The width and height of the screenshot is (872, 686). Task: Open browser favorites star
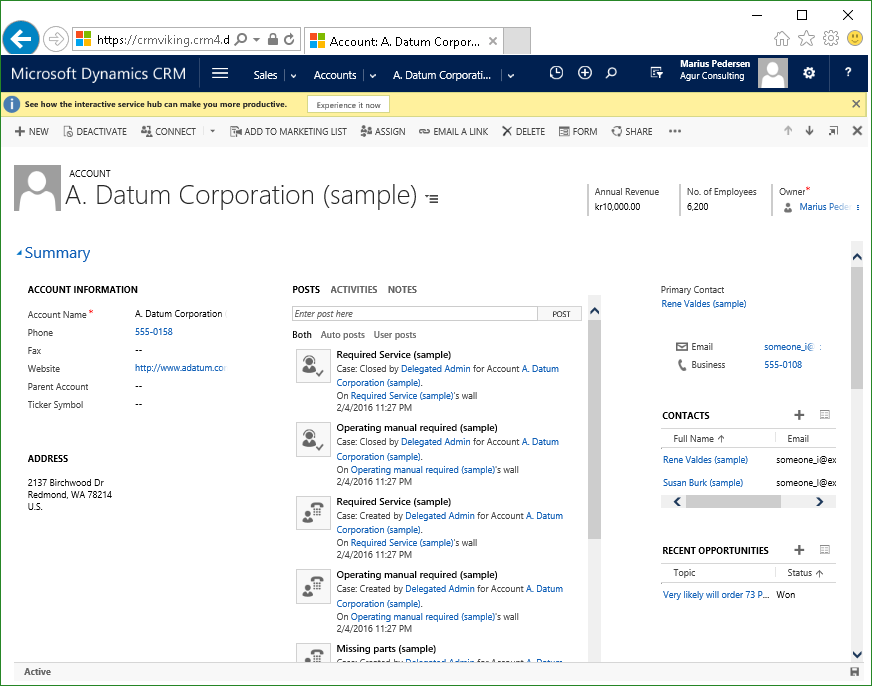pyautogui.click(x=806, y=38)
